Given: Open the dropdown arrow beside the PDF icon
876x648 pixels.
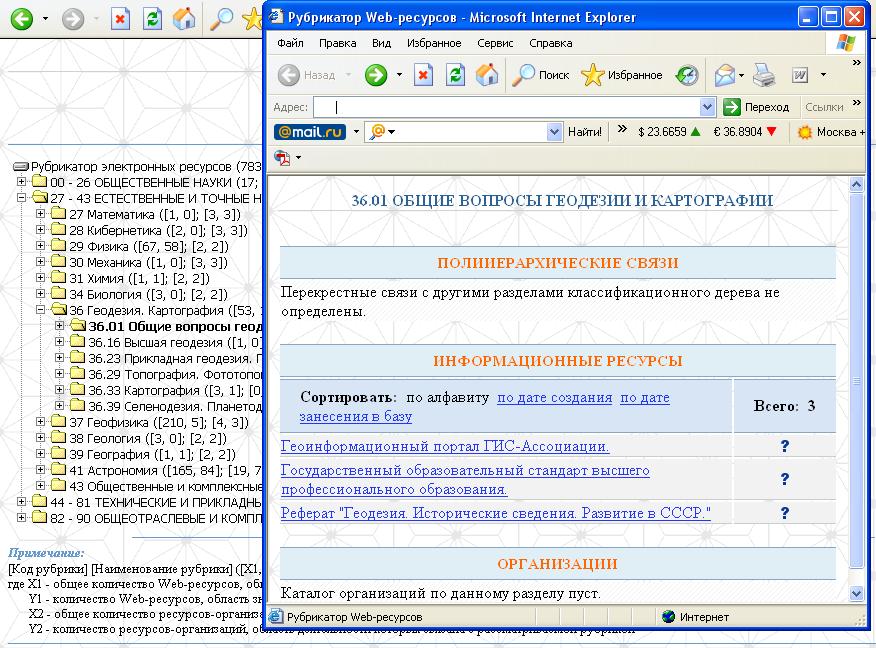Looking at the screenshot, I should [x=298, y=158].
